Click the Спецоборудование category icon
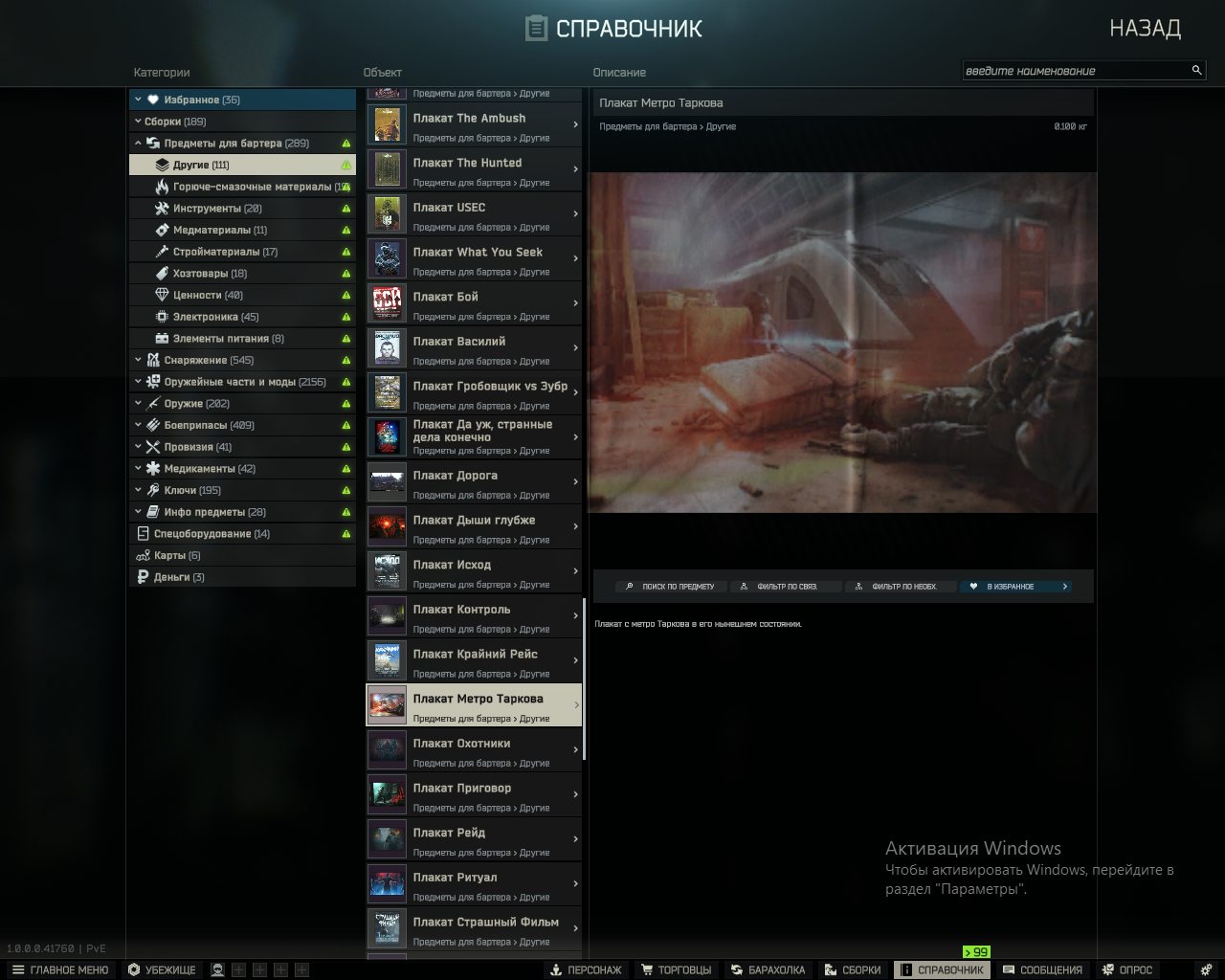 click(x=144, y=534)
